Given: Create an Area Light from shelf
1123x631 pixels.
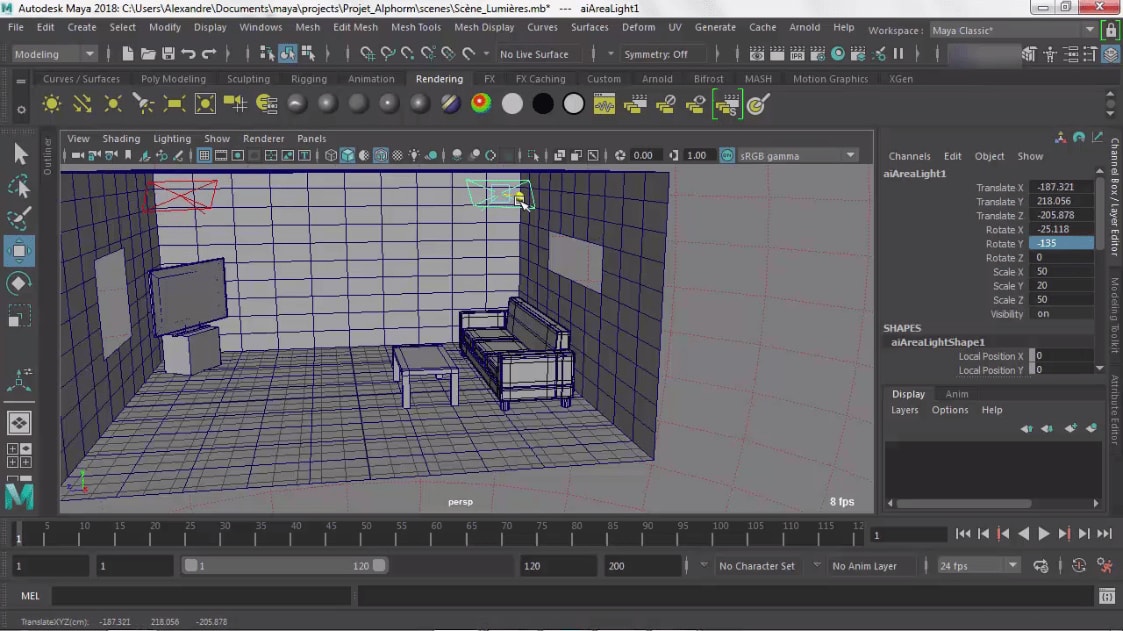Looking at the screenshot, I should (174, 104).
